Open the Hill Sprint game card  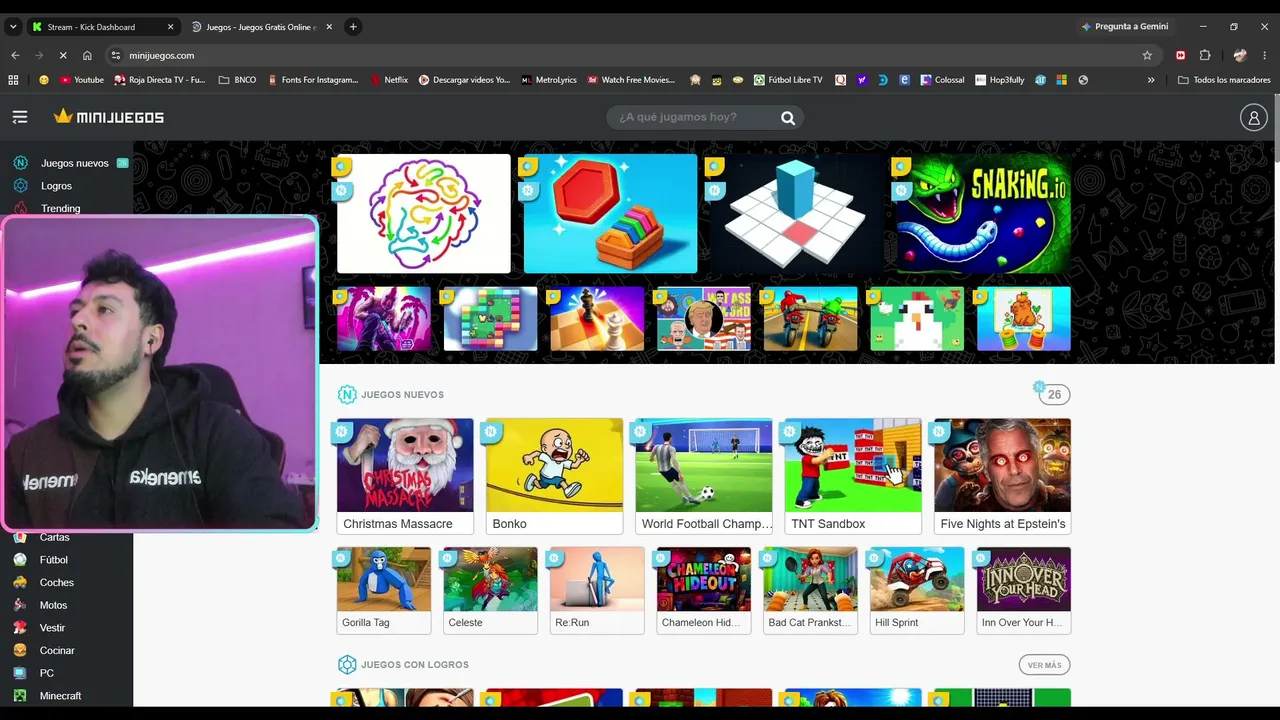coord(917,590)
